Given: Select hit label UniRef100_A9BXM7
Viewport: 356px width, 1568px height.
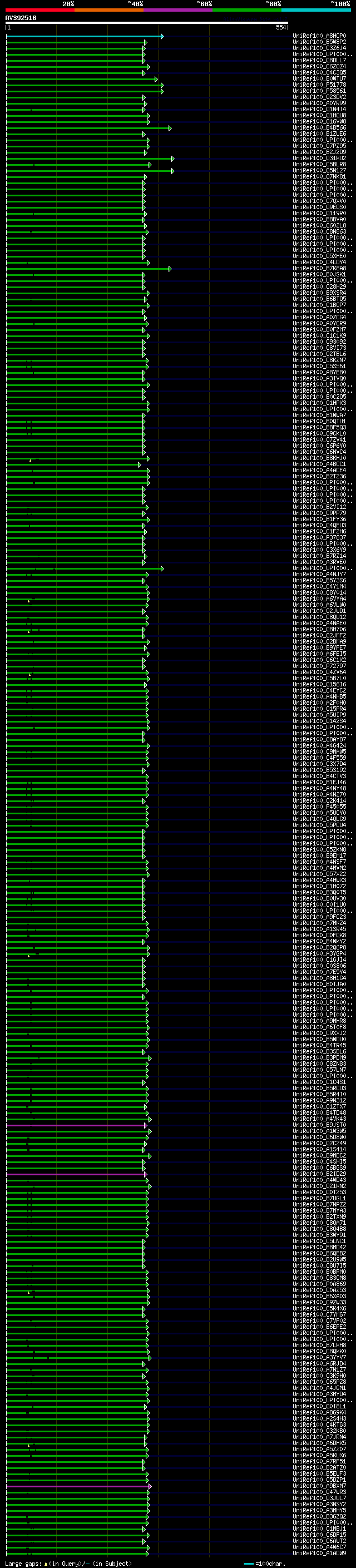Looking at the screenshot, I should pyautogui.click(x=319, y=1486).
